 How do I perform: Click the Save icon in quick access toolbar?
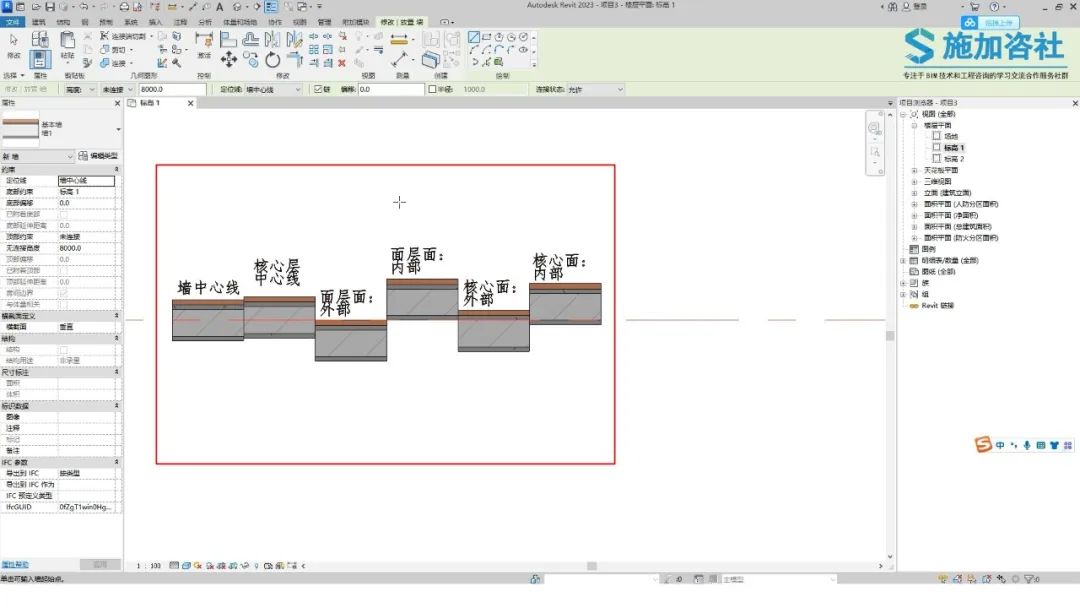[x=50, y=6]
